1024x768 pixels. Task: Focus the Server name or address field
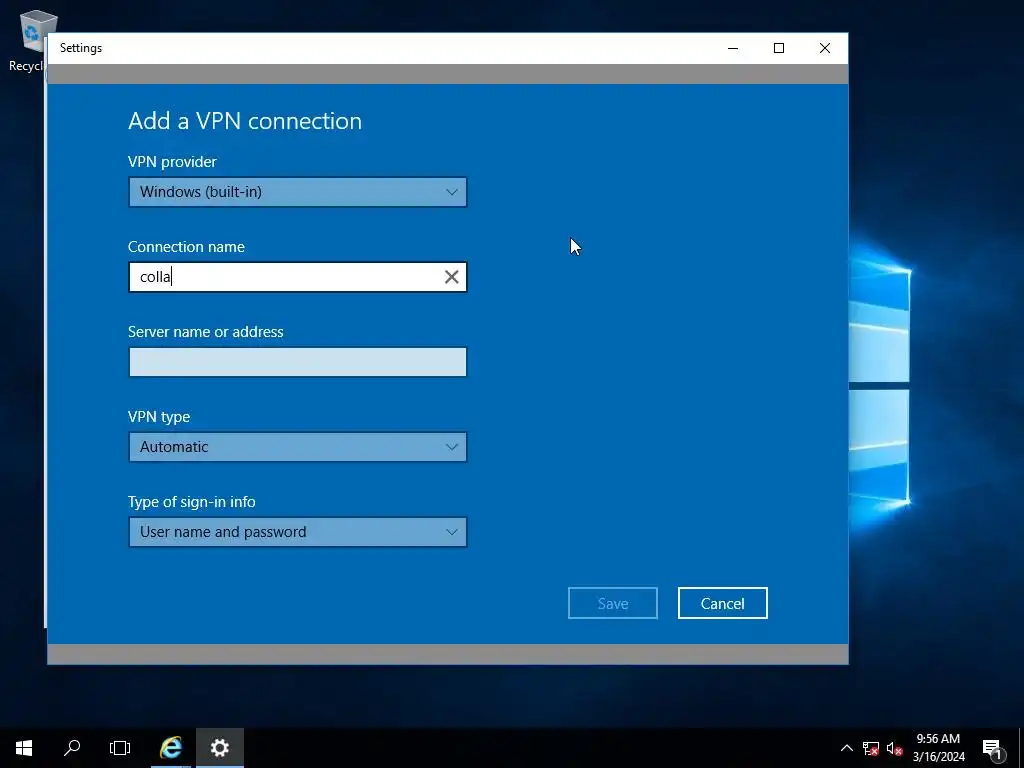coord(298,362)
